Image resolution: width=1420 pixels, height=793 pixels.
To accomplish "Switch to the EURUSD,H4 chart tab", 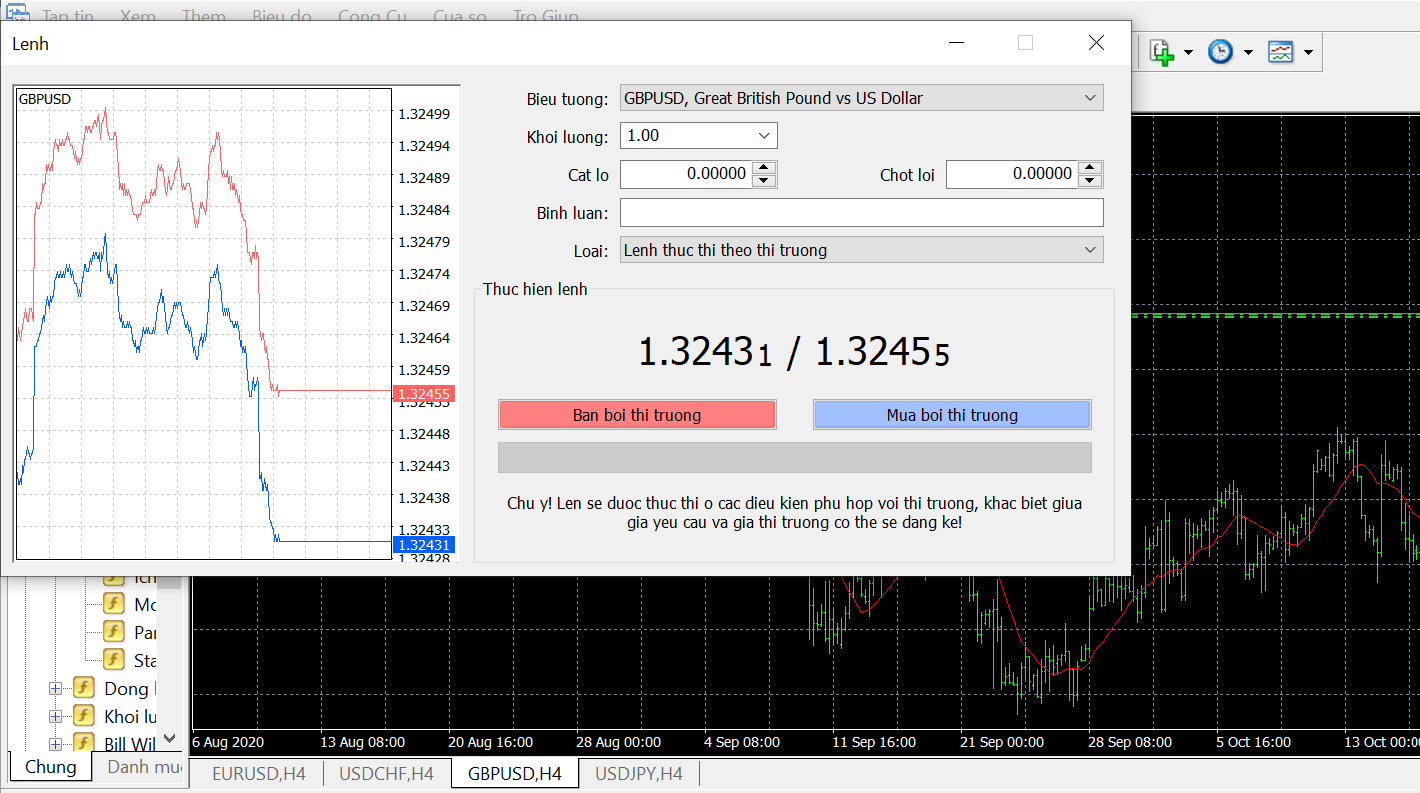I will tap(259, 773).
